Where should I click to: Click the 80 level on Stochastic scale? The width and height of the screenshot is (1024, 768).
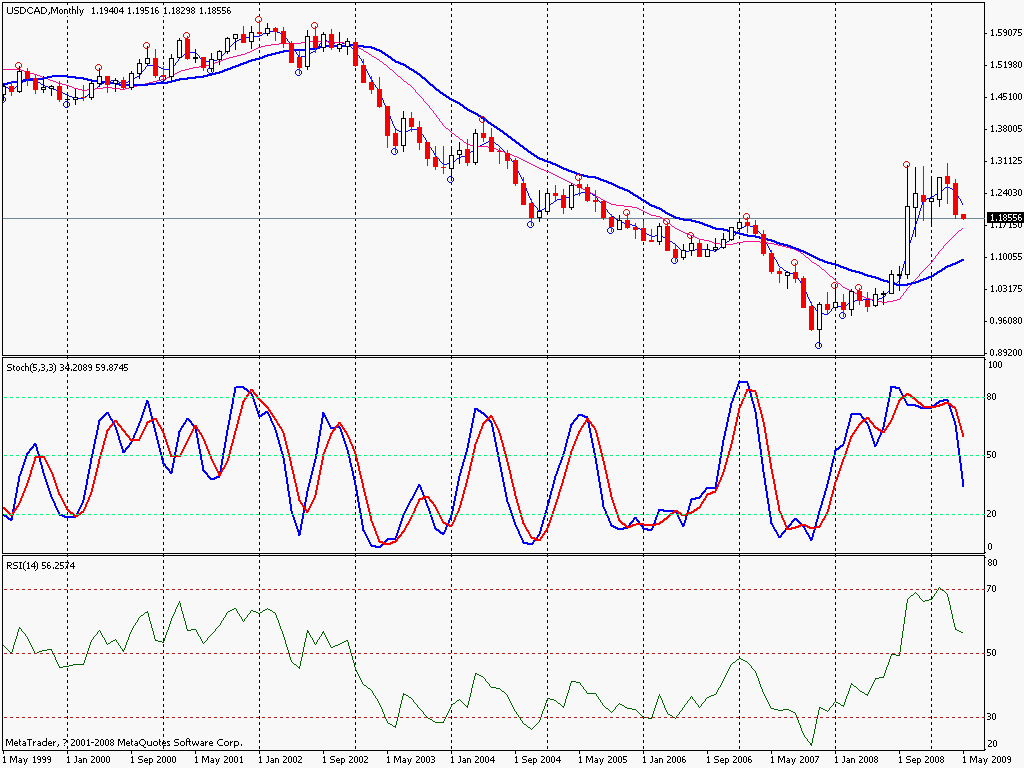[992, 396]
